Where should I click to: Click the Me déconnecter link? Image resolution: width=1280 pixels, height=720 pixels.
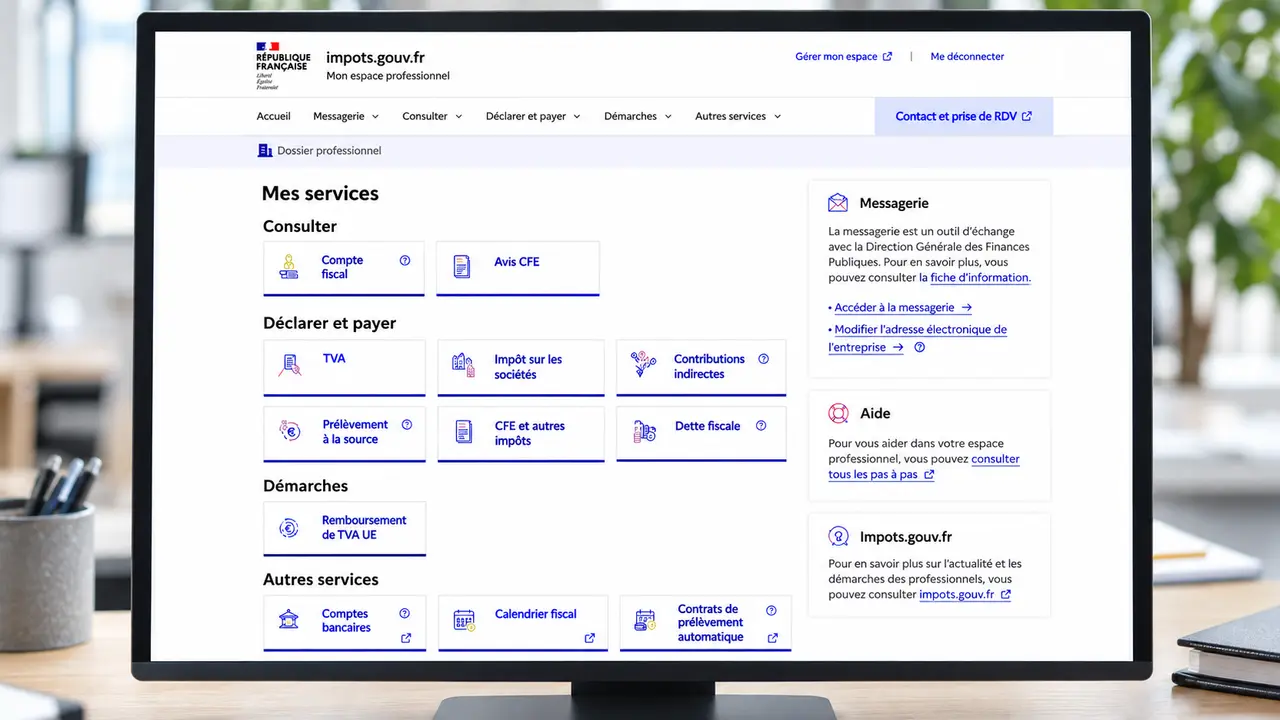point(967,57)
